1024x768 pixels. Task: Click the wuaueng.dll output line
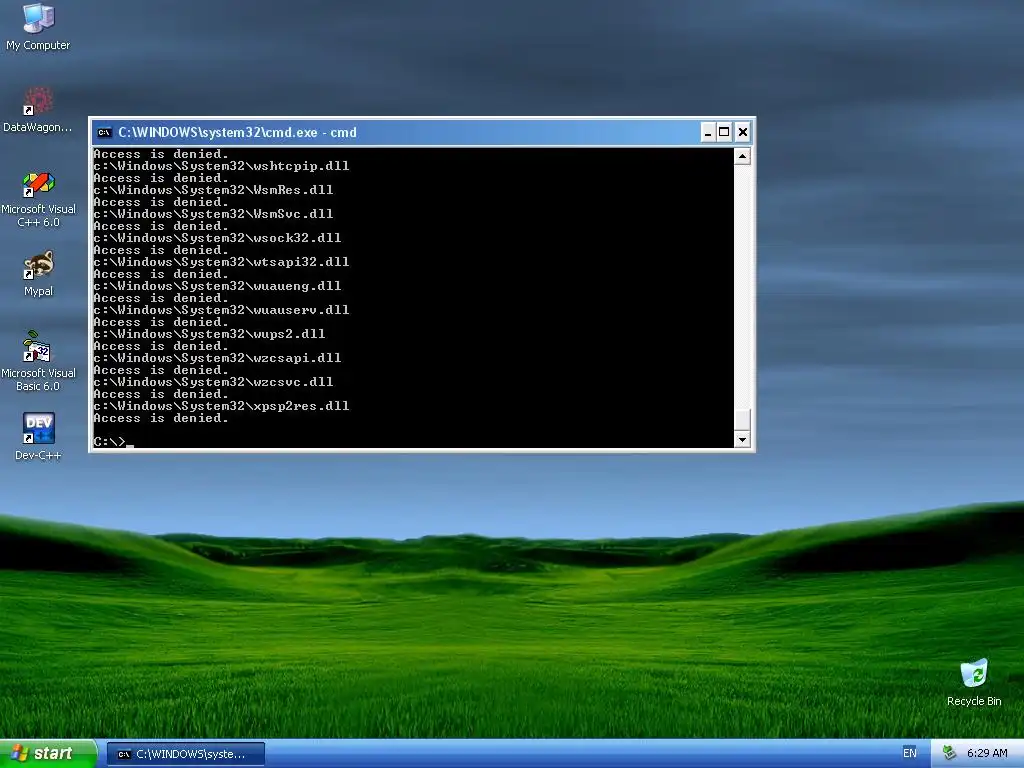(217, 286)
